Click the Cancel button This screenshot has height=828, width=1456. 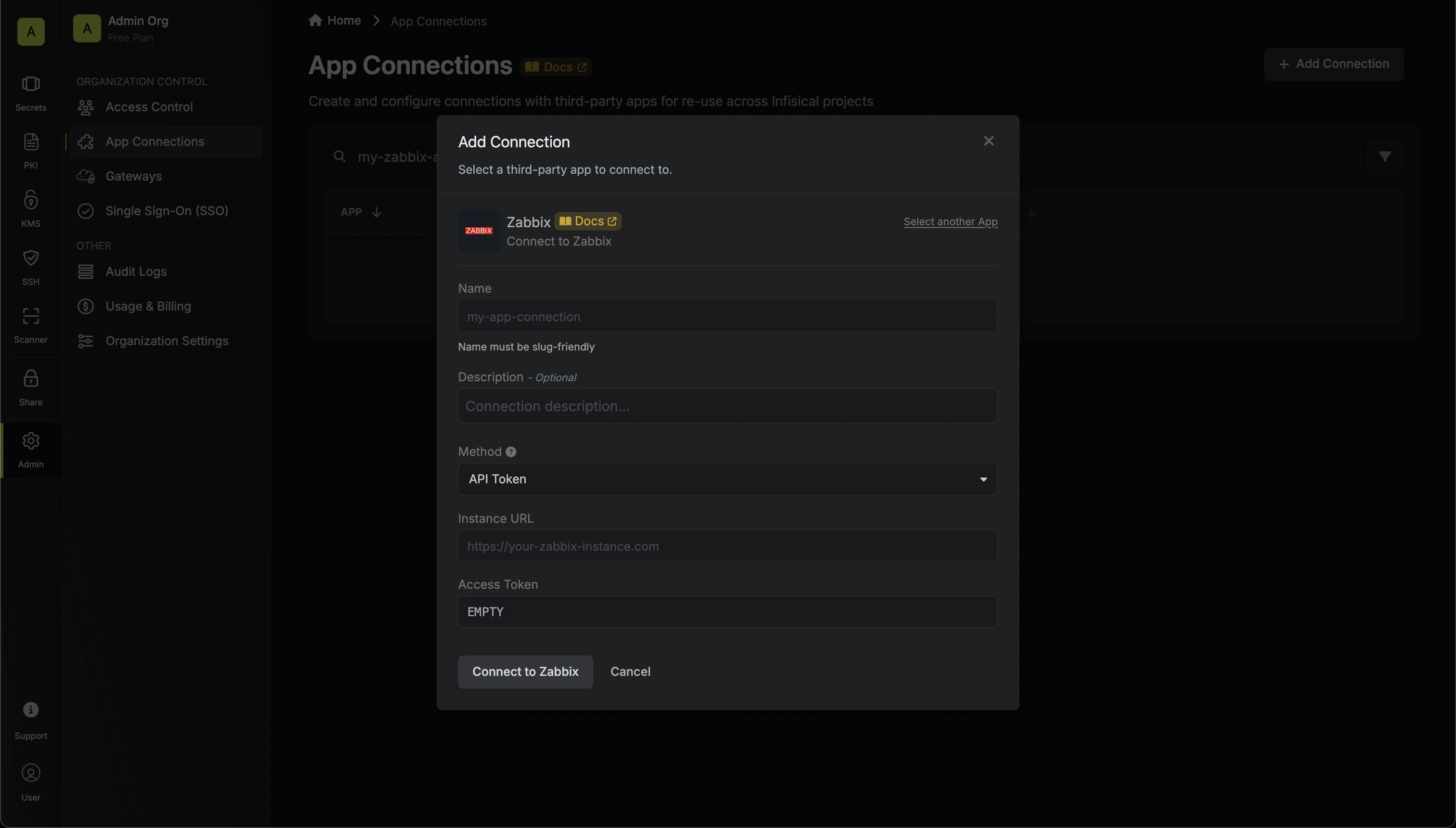coord(630,672)
